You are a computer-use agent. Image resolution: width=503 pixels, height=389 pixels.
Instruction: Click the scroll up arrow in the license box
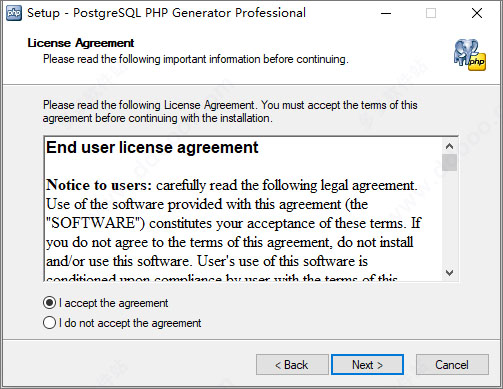click(x=449, y=146)
